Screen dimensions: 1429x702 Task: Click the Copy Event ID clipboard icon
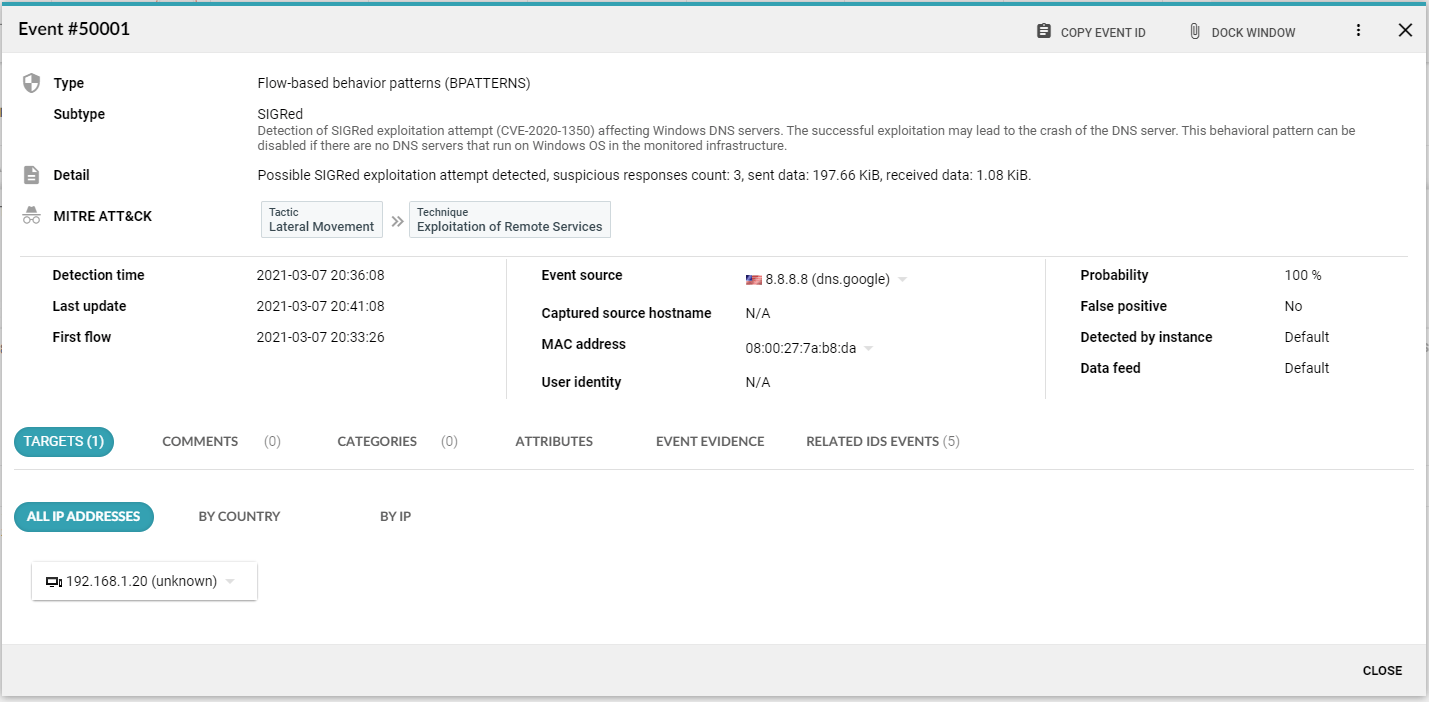coord(1044,31)
